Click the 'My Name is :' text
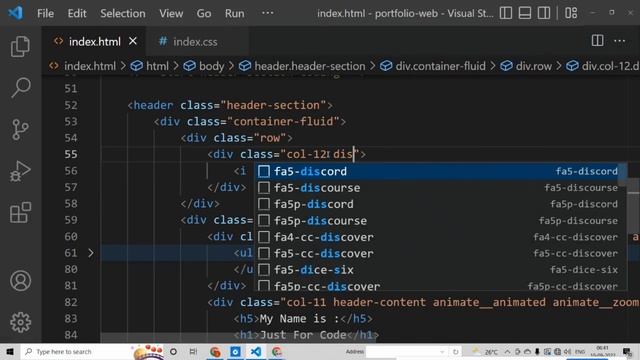Image resolution: width=640 pixels, height=360 pixels. point(300,319)
